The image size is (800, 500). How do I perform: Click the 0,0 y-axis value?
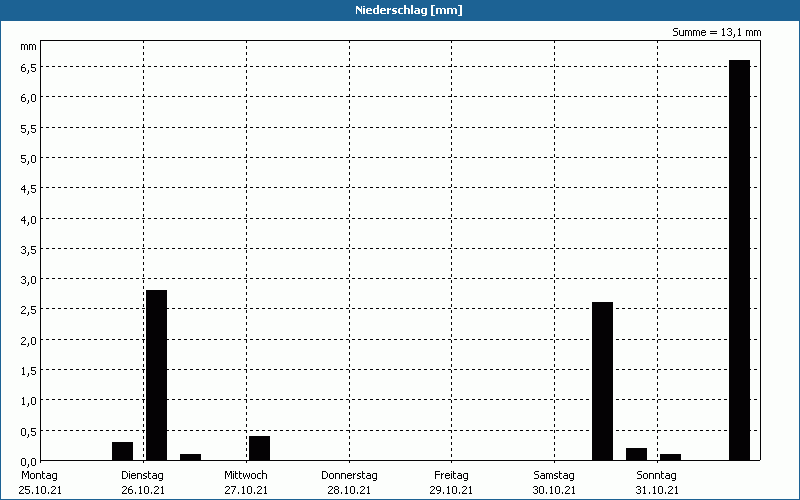[29, 462]
